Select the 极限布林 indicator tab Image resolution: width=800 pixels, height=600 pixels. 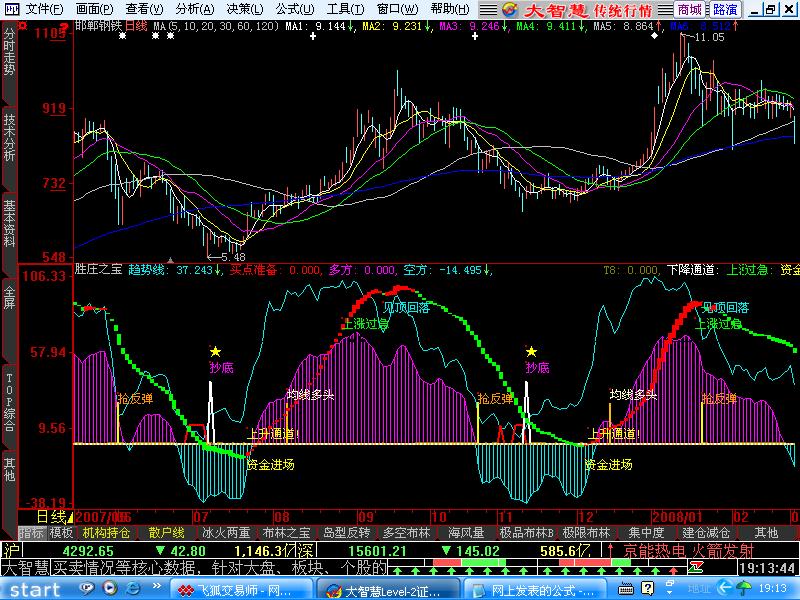coord(587,533)
